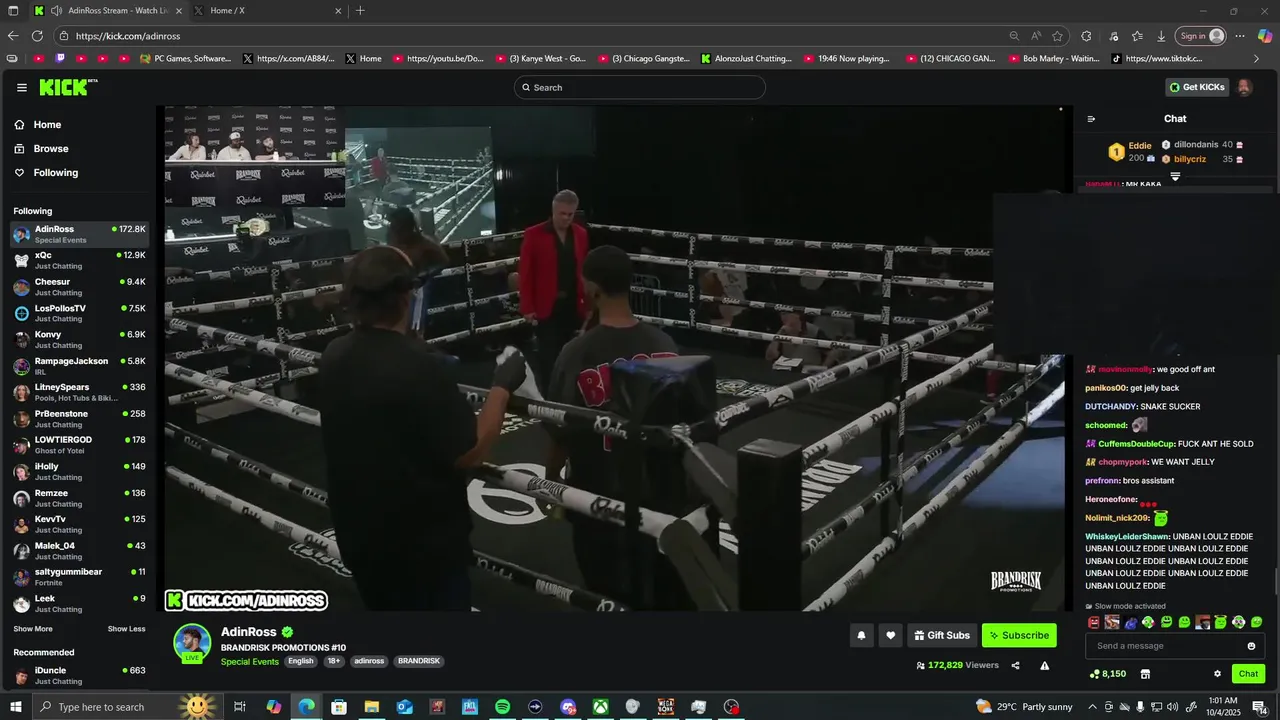
Task: Click the green Subscribe button
Action: click(1019, 635)
